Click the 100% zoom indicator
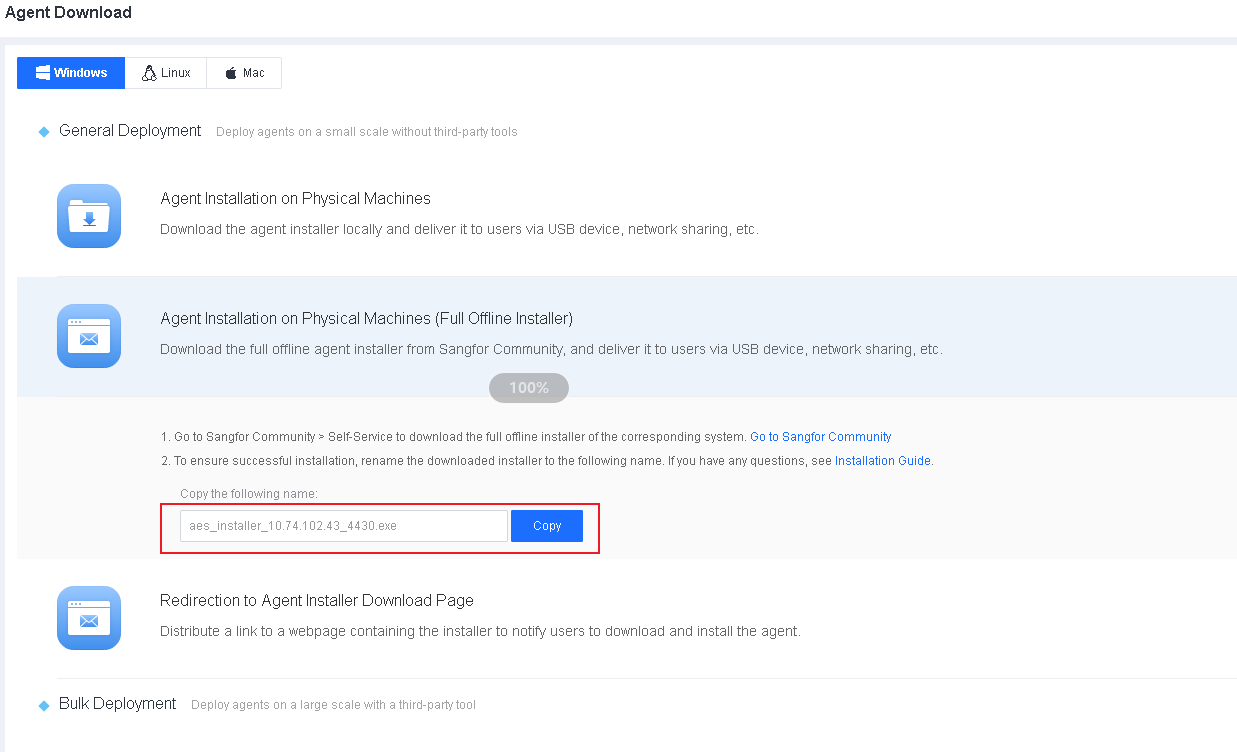 tap(529, 388)
